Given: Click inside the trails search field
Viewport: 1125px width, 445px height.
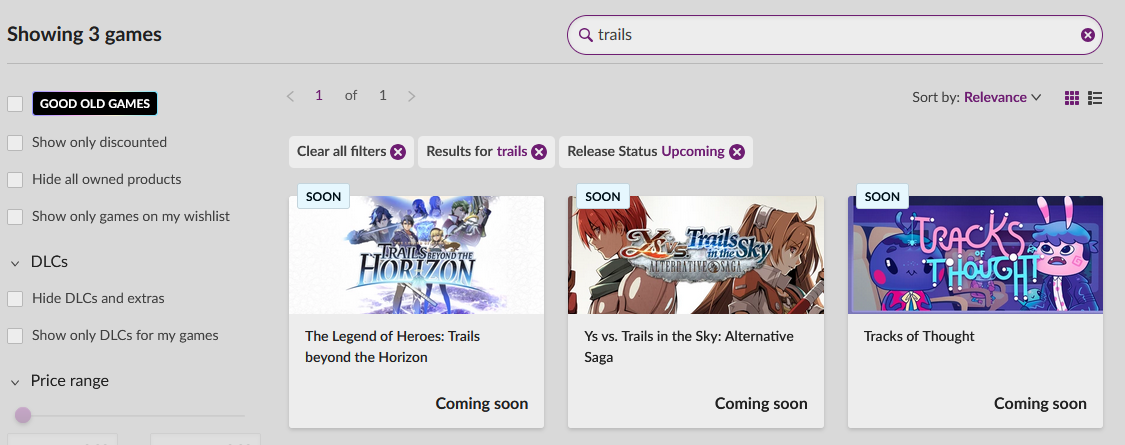Looking at the screenshot, I should [x=834, y=34].
